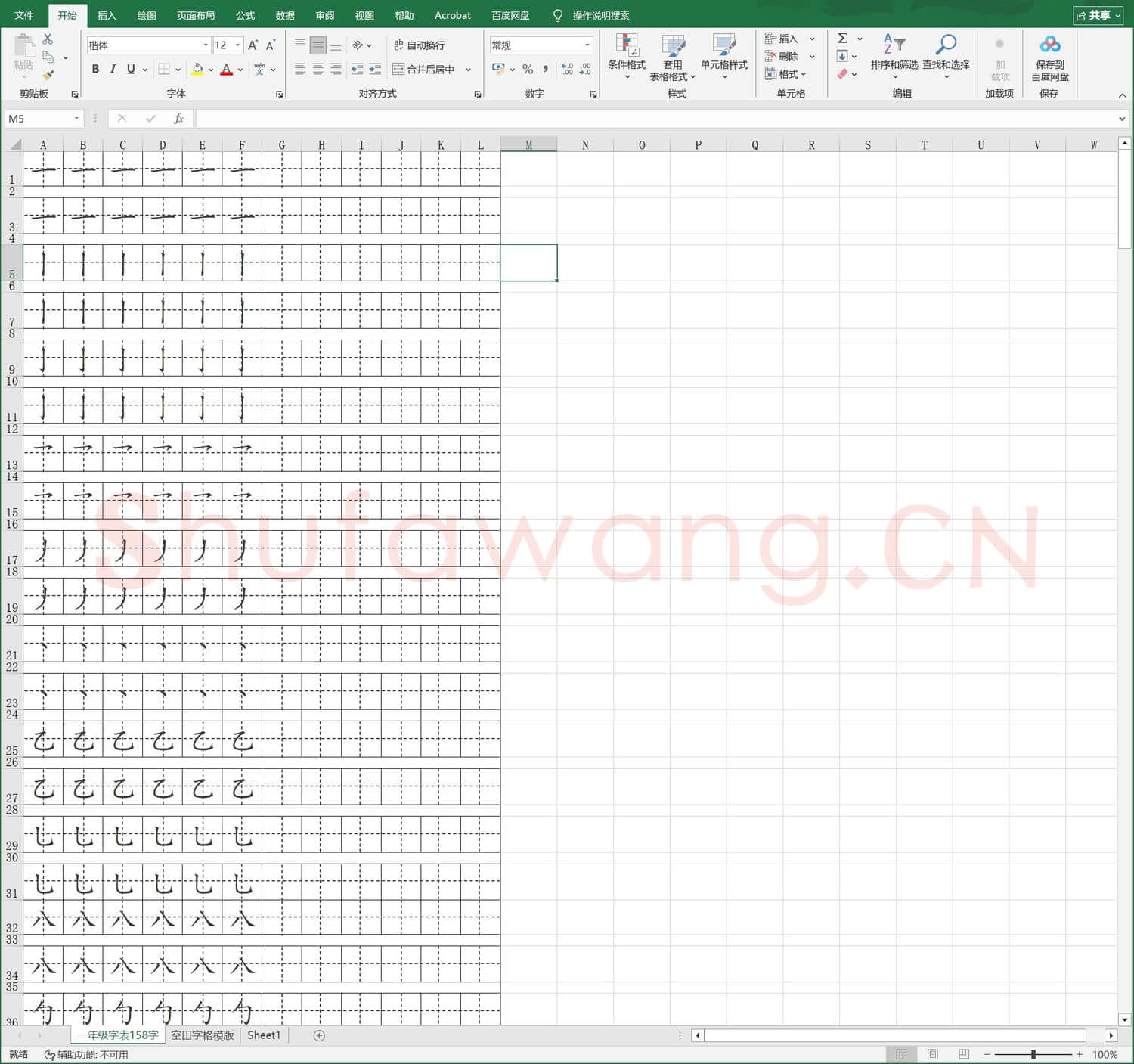Align text to the right
Viewport: 1134px width, 1064px height.
tap(336, 69)
